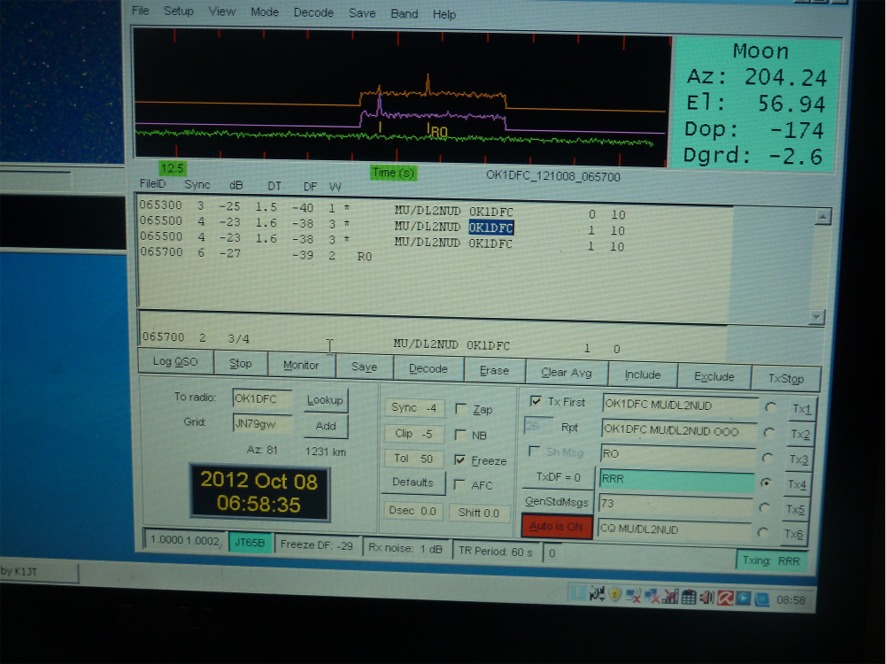This screenshot has height=664, width=886.
Task: Open the File menu
Action: click(140, 11)
